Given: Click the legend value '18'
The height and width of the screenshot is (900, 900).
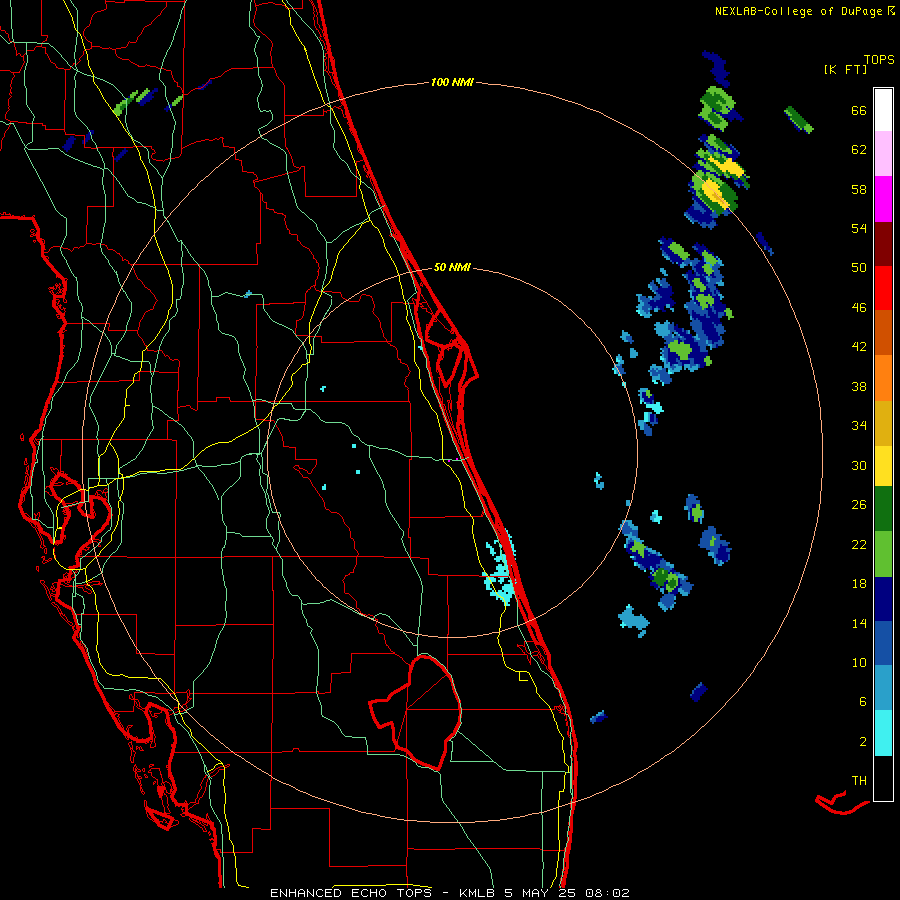Looking at the screenshot, I should pos(859,584).
